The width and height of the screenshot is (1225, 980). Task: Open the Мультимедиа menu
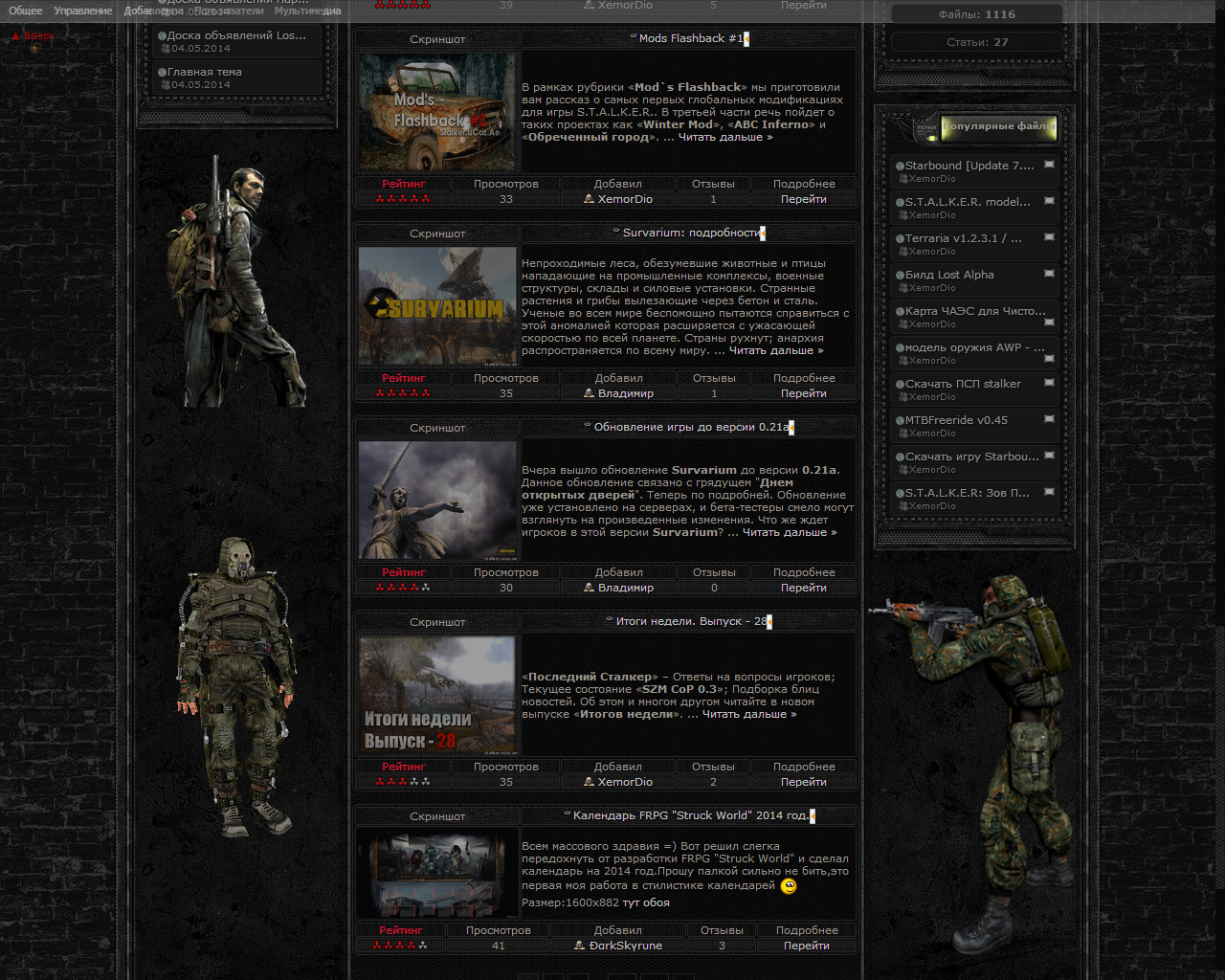pyautogui.click(x=307, y=11)
